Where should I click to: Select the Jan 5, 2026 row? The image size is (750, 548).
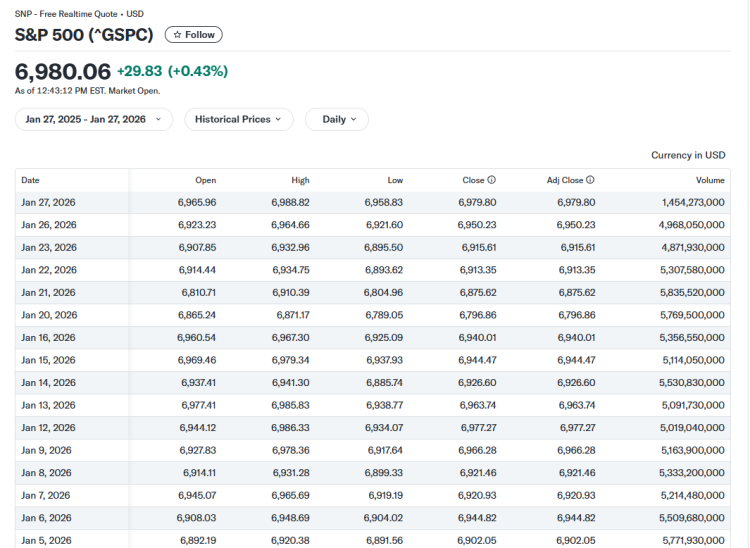[x=46, y=540]
